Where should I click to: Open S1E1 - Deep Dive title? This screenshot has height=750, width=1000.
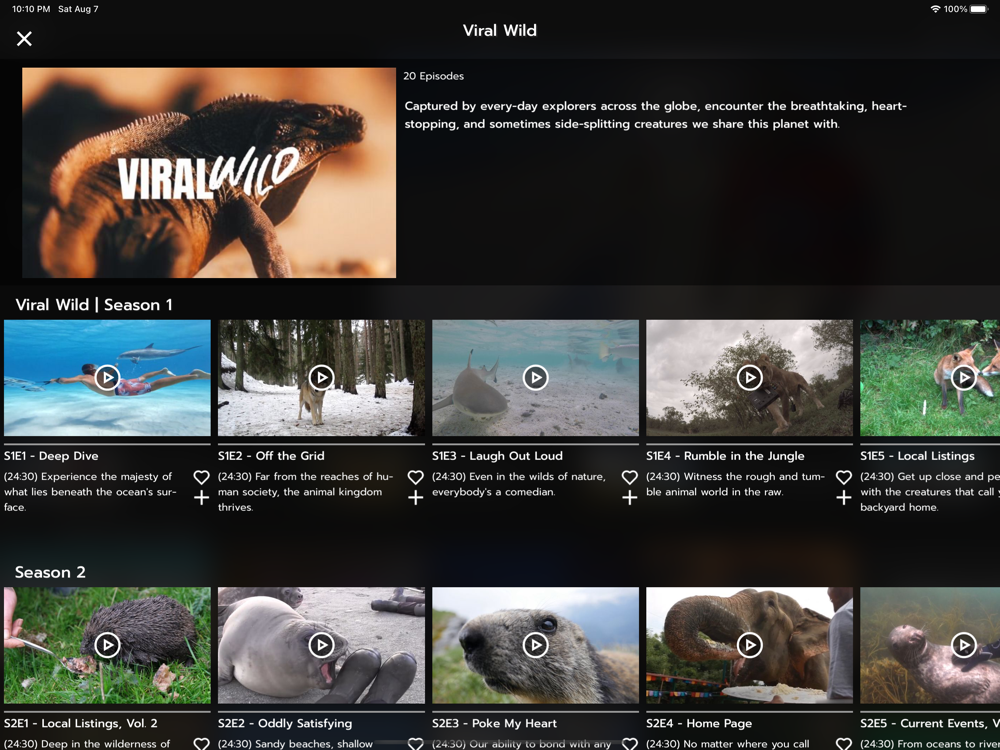tap(51, 456)
